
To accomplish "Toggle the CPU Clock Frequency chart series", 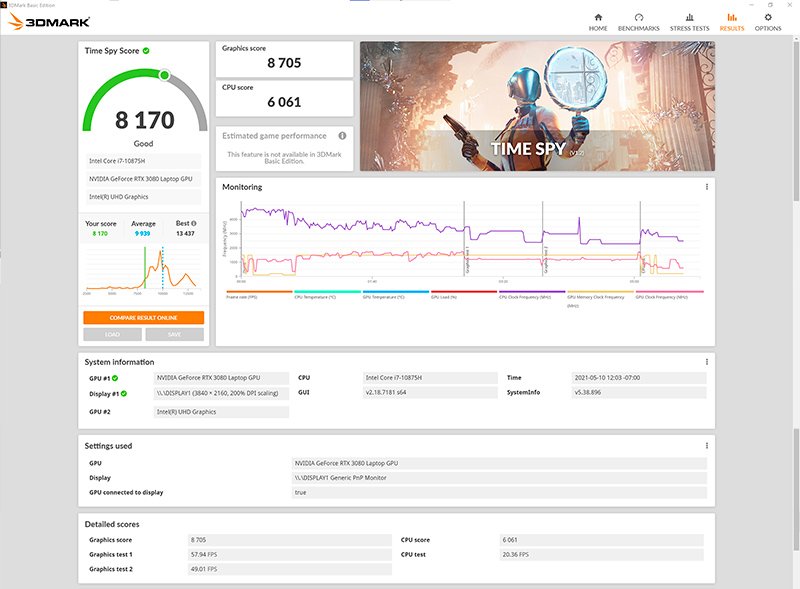I will tap(532, 294).
